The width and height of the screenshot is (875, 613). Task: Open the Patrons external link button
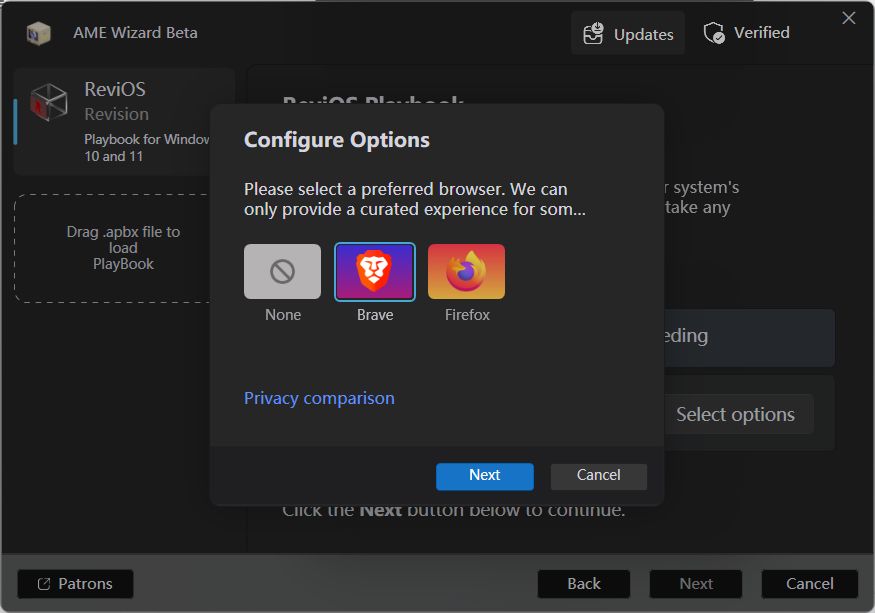75,584
